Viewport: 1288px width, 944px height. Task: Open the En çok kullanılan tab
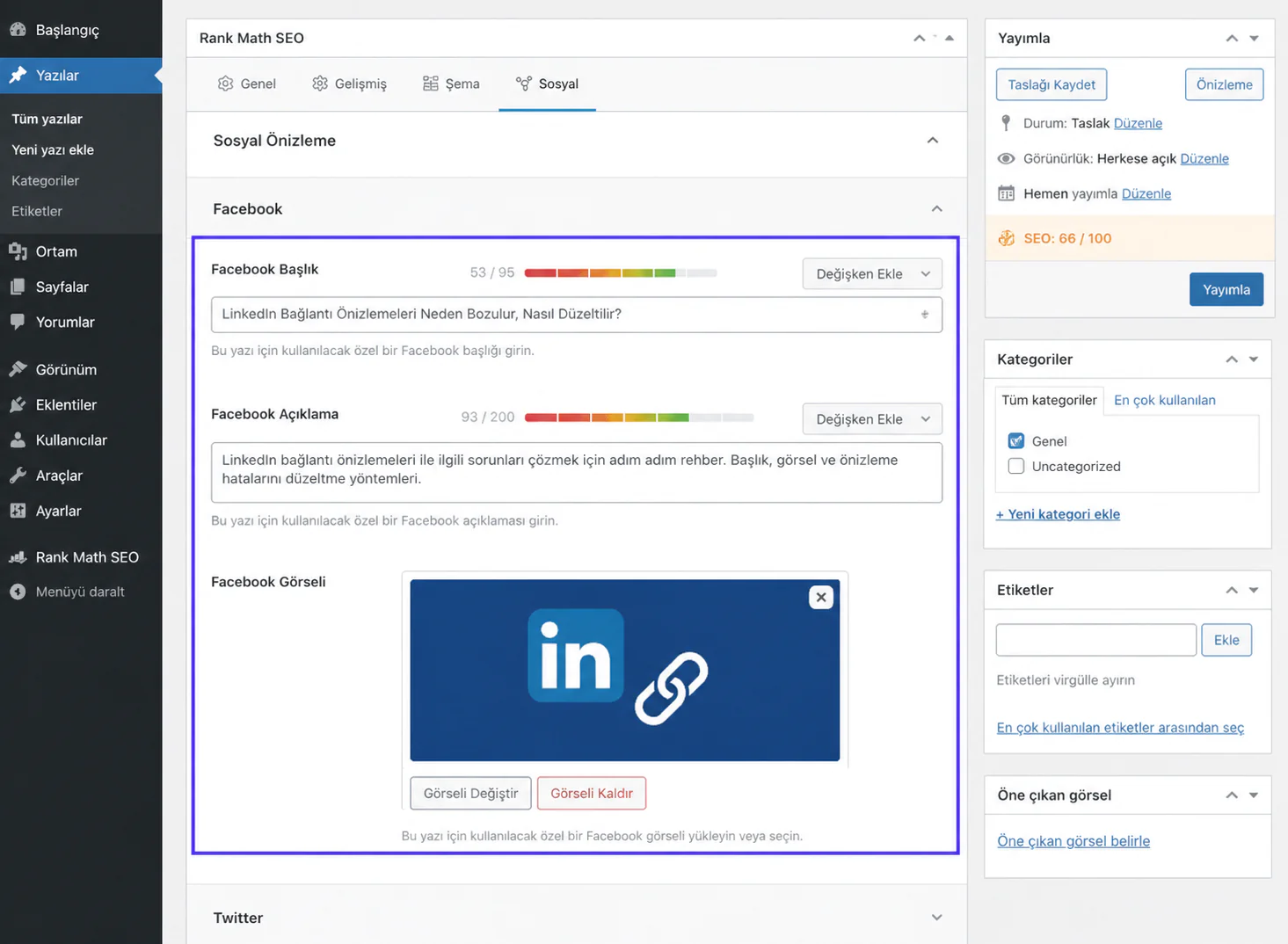pos(1164,400)
